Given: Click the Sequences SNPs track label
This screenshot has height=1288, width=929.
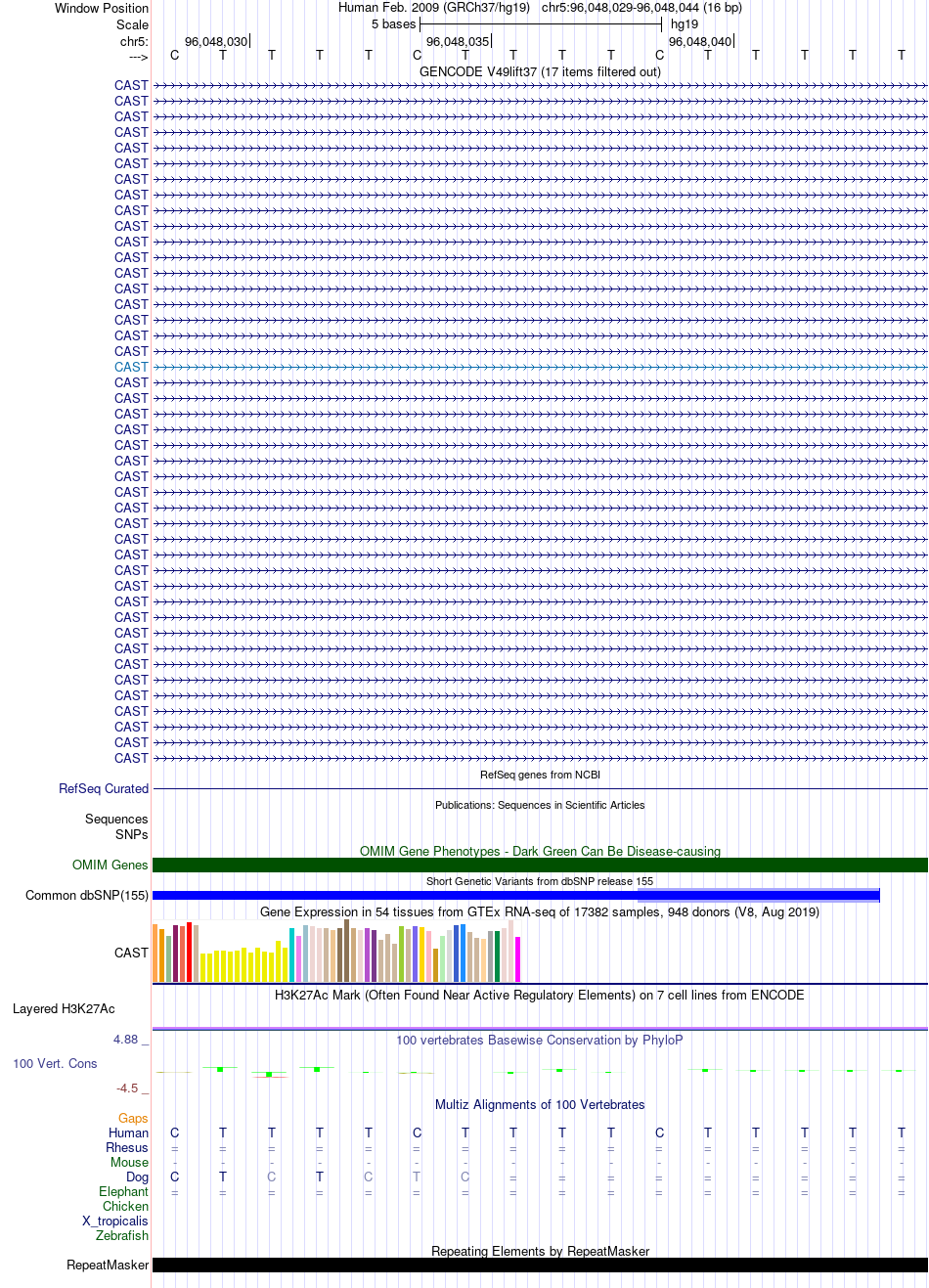Looking at the screenshot, I should pos(116,826).
